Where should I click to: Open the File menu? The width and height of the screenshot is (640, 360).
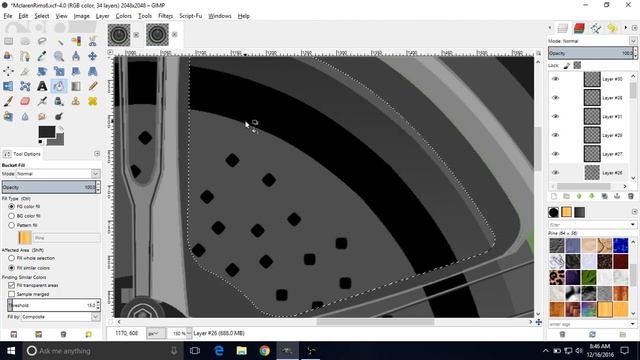pyautogui.click(x=8, y=16)
